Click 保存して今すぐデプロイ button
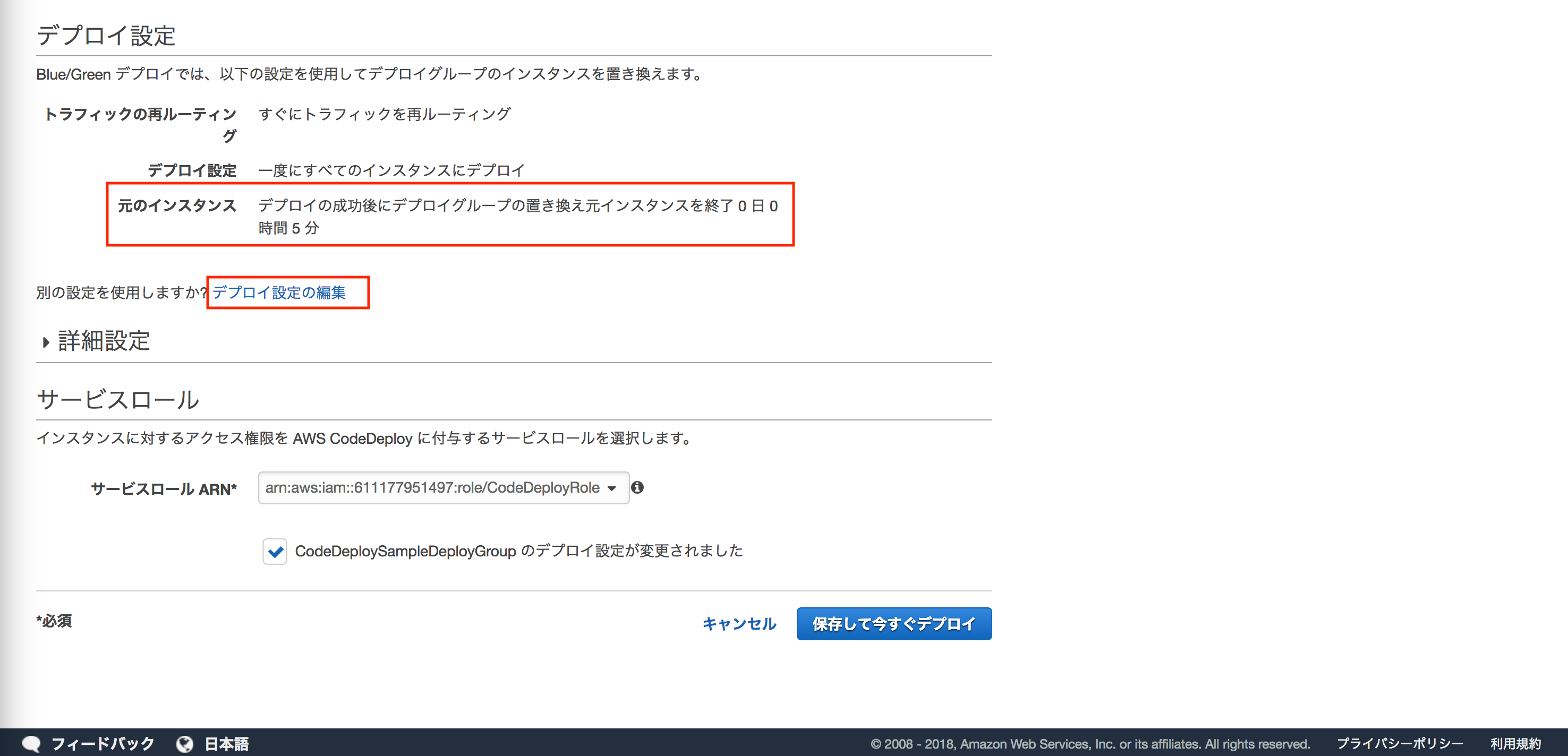This screenshot has width=1568, height=756. pyautogui.click(x=893, y=624)
